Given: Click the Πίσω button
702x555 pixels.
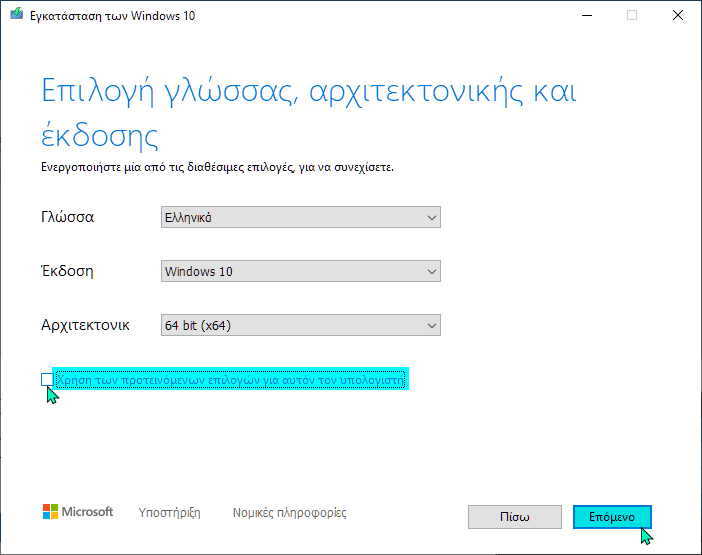Looking at the screenshot, I should click(515, 517).
